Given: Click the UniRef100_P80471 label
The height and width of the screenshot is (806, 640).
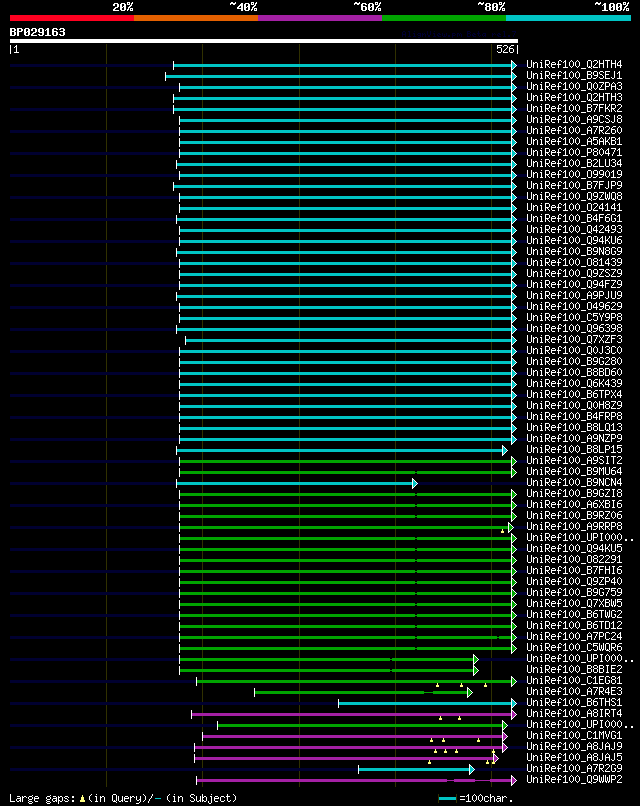Looking at the screenshot, I should tap(574, 153).
